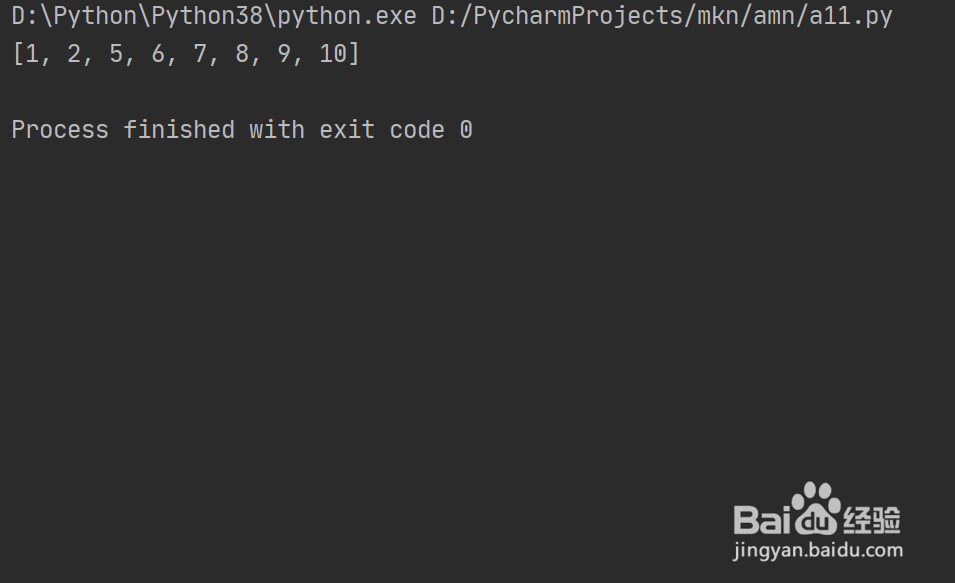Click the 经验 watermark text

pos(872,519)
